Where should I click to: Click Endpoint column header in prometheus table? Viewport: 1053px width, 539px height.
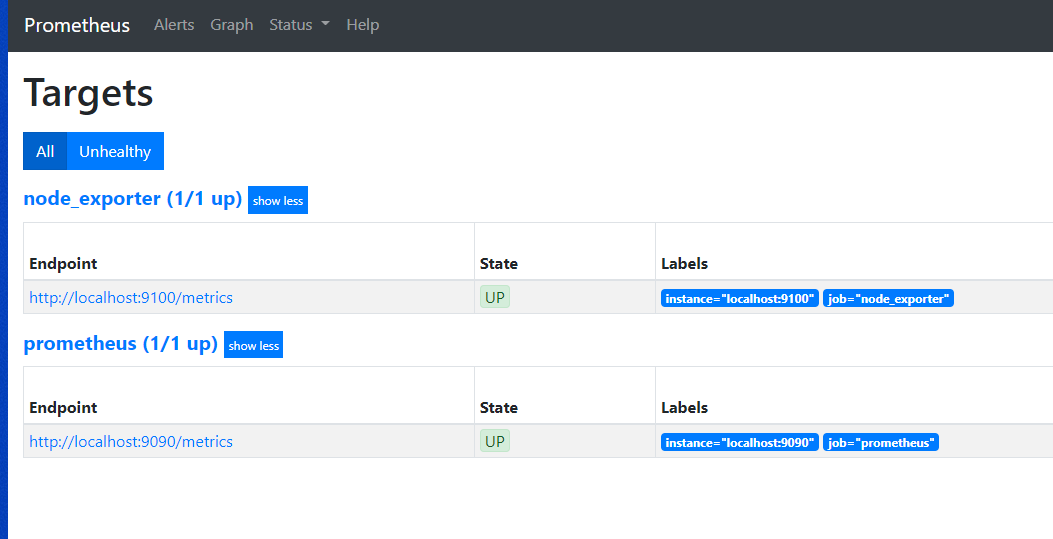coord(63,407)
